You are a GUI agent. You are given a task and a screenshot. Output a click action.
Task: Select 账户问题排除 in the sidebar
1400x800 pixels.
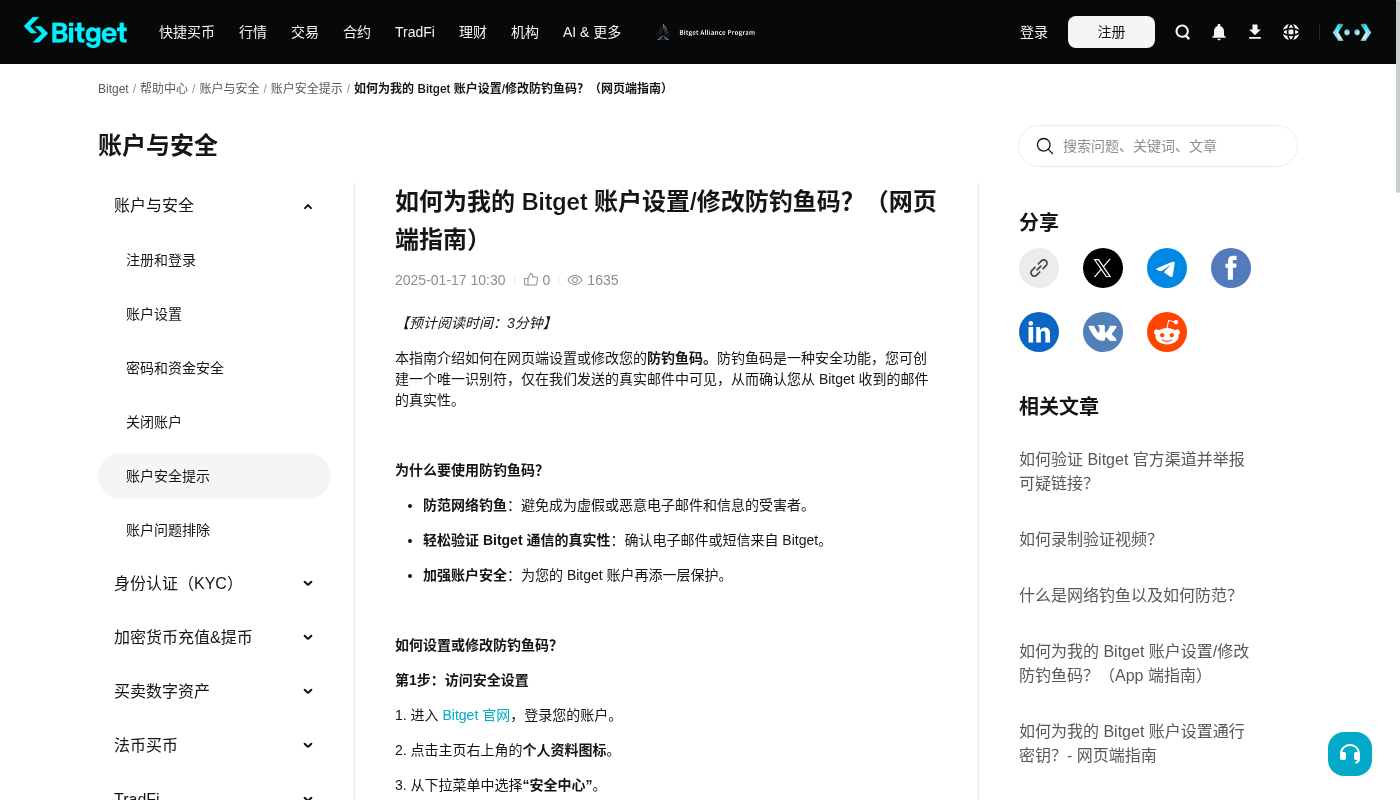[x=168, y=530]
